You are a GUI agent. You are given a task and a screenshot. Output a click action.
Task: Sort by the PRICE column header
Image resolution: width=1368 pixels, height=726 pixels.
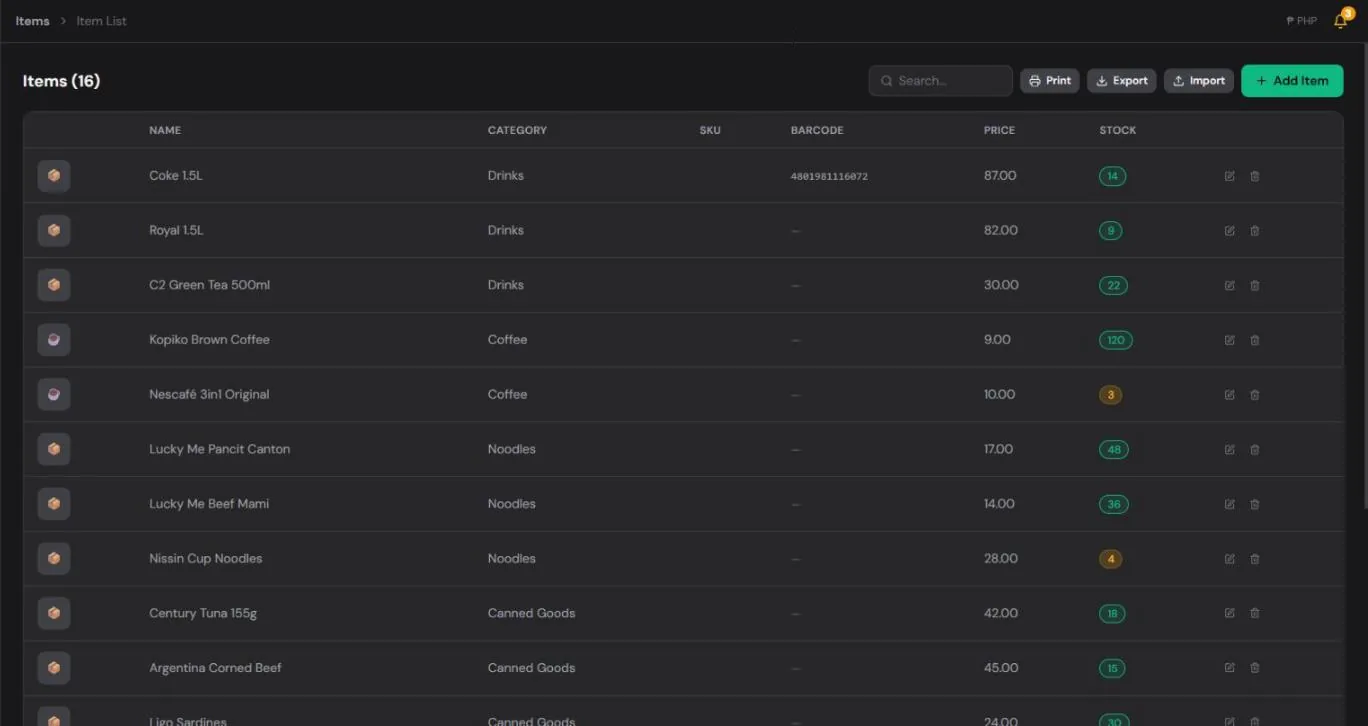pyautogui.click(x=999, y=130)
